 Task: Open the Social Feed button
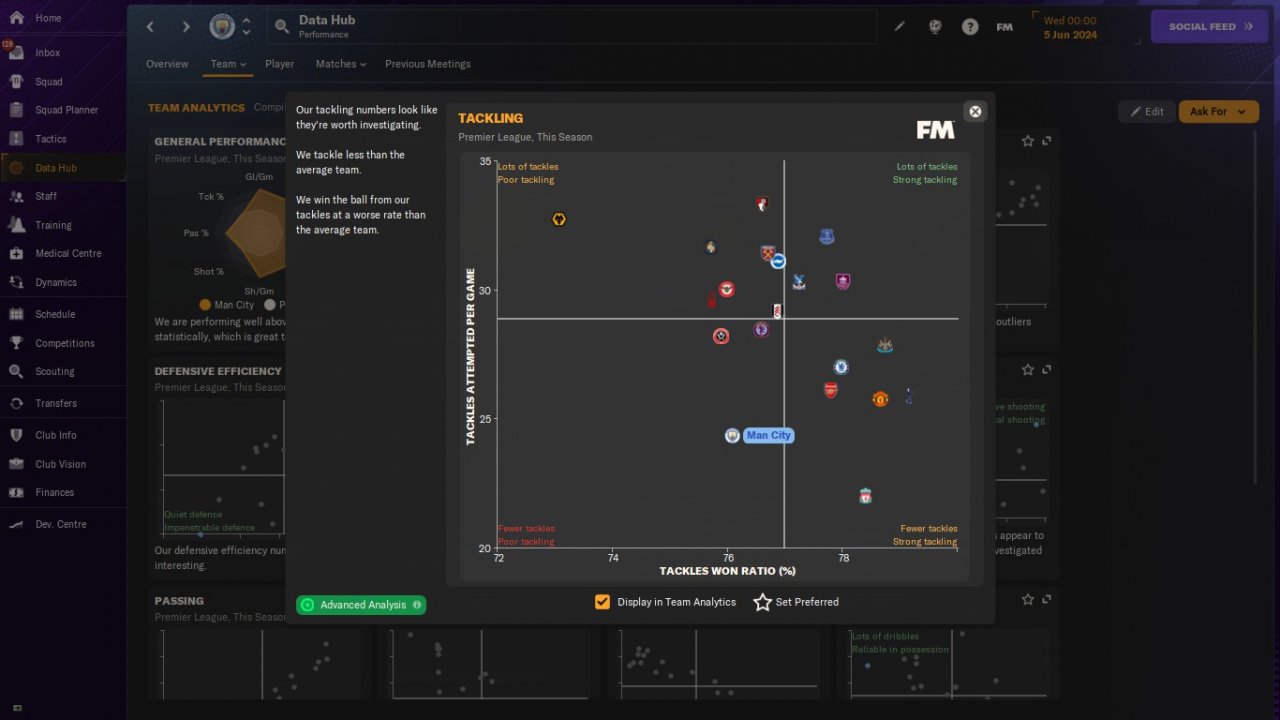(1210, 27)
